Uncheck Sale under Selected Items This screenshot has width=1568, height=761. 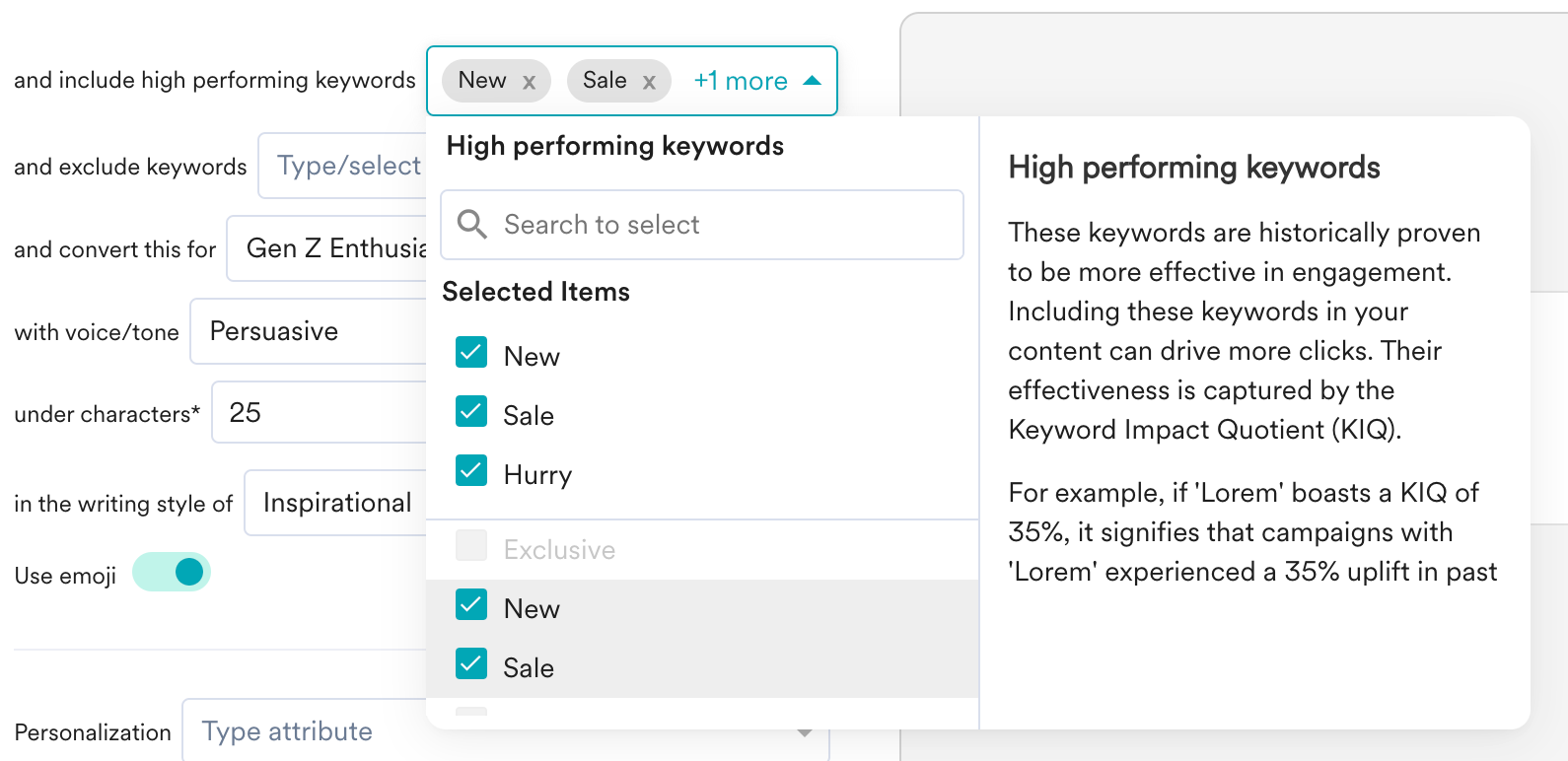point(471,412)
